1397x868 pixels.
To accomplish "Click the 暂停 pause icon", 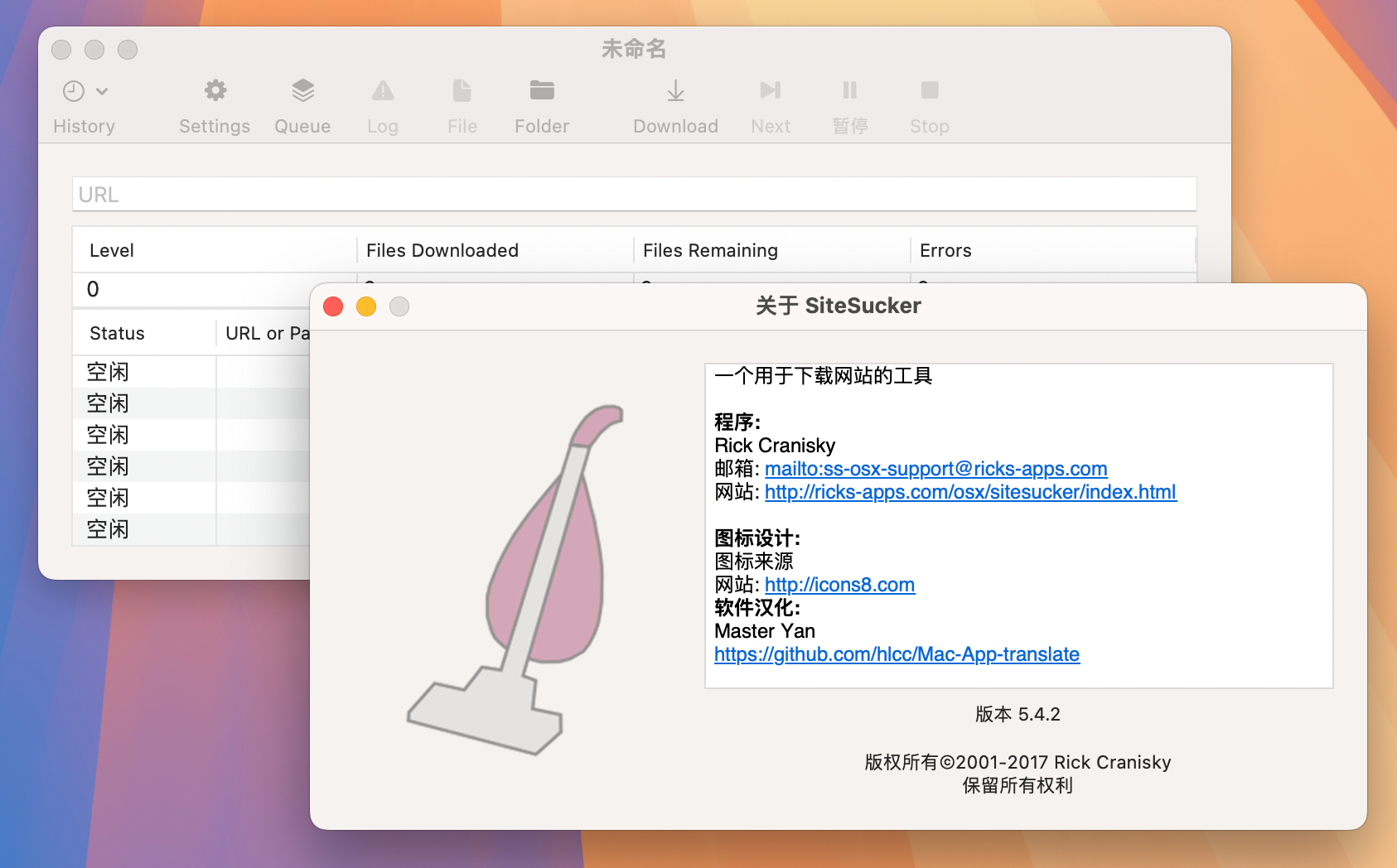I will coord(850,90).
